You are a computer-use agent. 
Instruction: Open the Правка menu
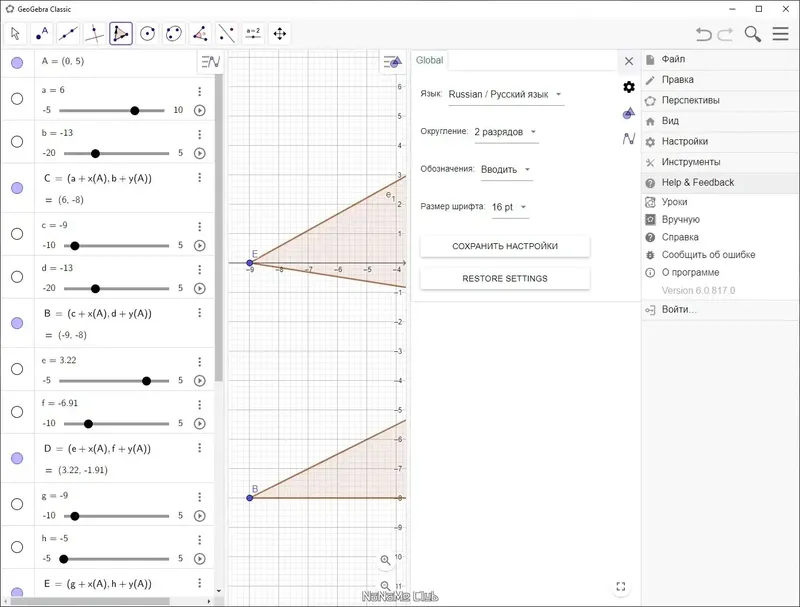coord(719,80)
